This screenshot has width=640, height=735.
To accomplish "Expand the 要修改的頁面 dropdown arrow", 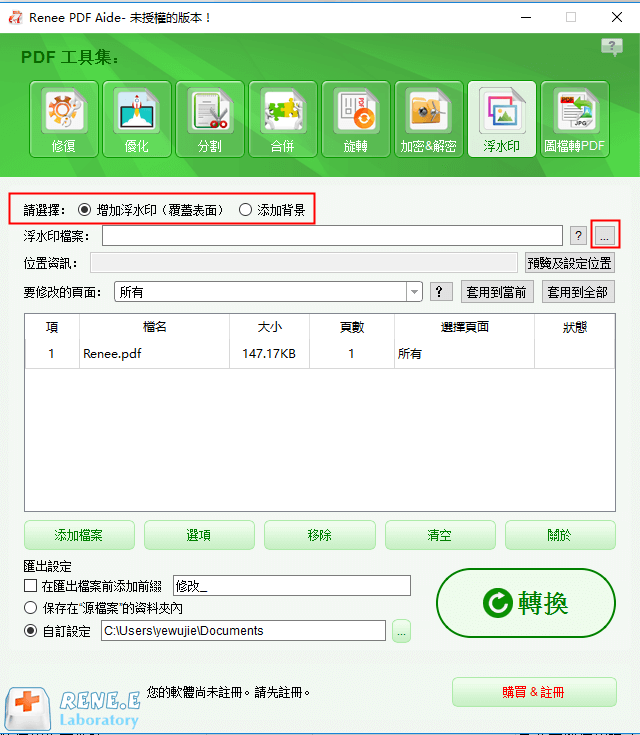I will pos(414,292).
